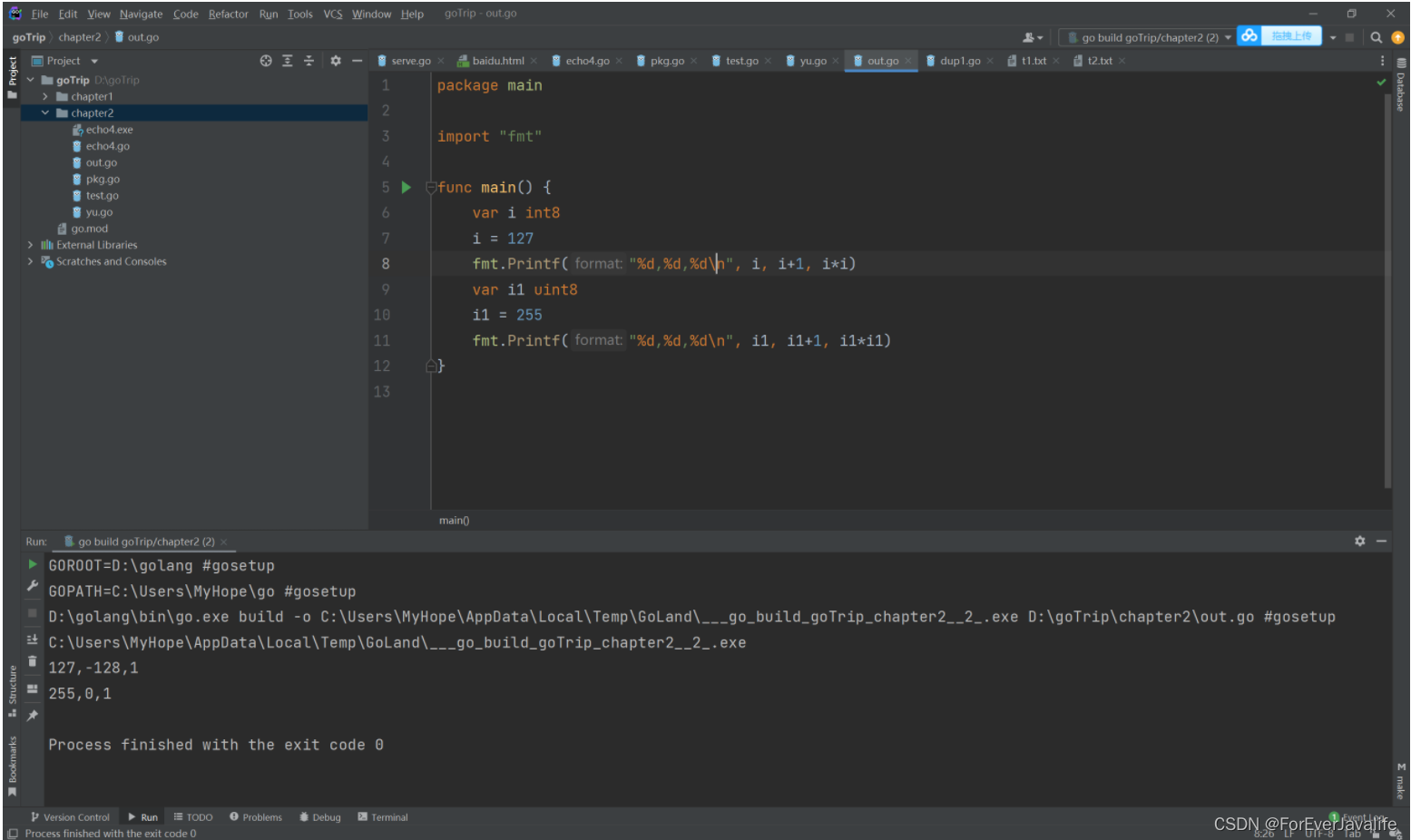Open the tab list kebab menu
Screen dimensions: 1411x840
1382,61
